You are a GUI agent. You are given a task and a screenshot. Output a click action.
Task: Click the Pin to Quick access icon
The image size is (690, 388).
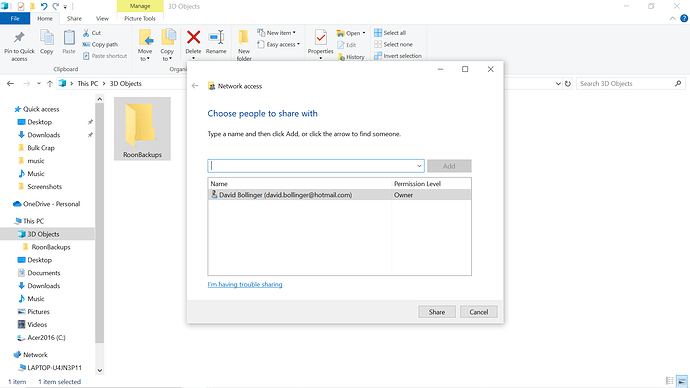(x=19, y=38)
